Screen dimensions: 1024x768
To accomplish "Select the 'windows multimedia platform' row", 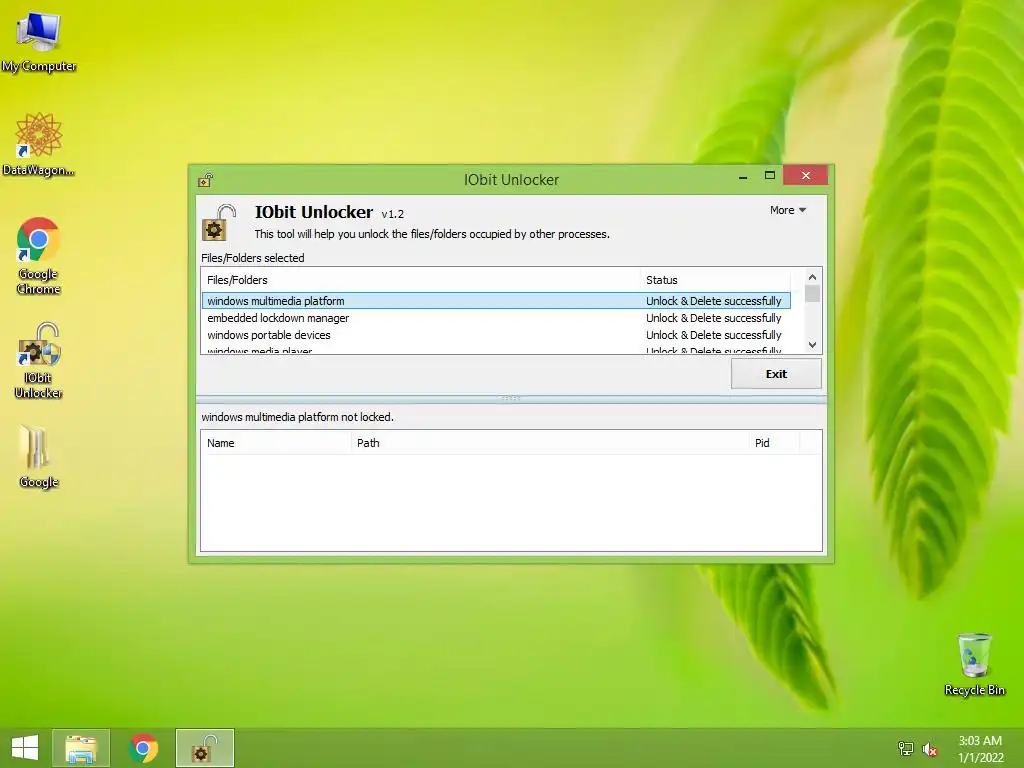I will (496, 301).
